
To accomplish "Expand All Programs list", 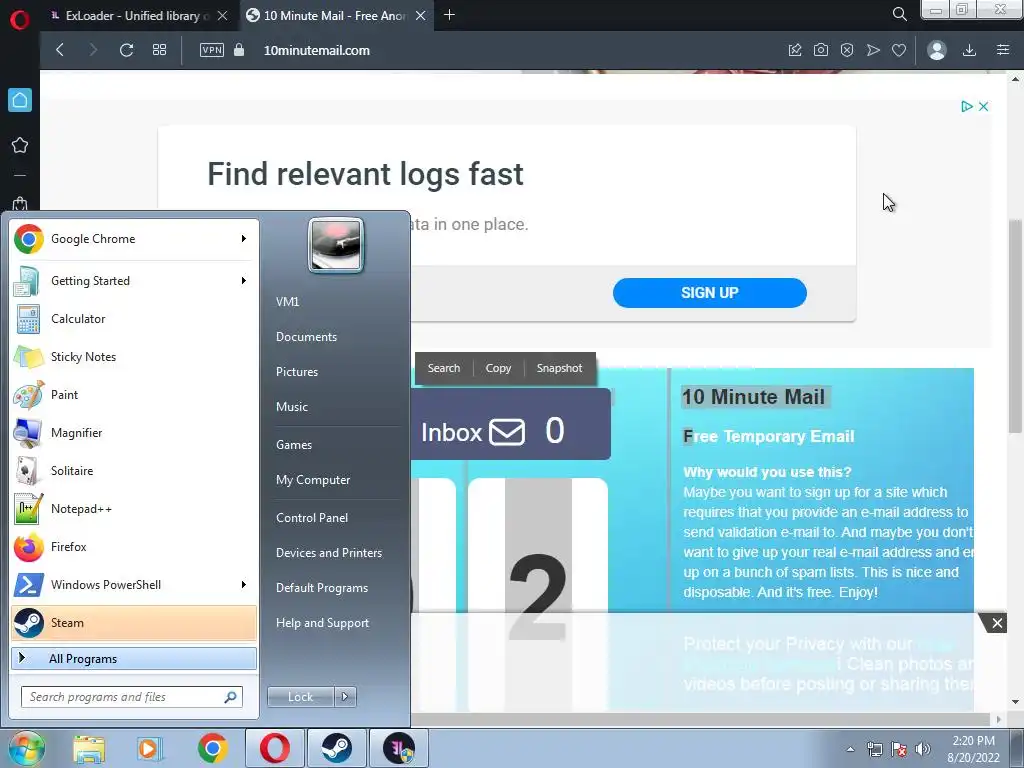I will point(134,658).
